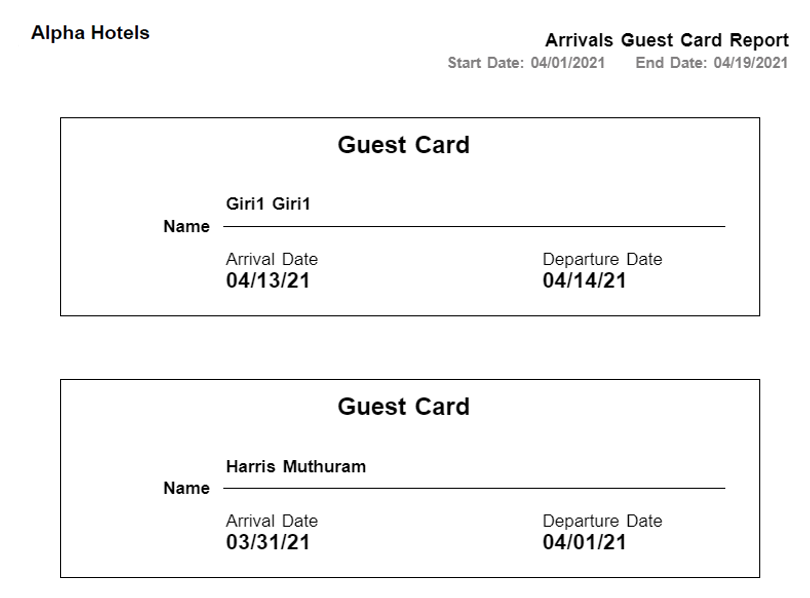
Task: Click the Start Date 04/01/2021 text
Action: click(526, 64)
